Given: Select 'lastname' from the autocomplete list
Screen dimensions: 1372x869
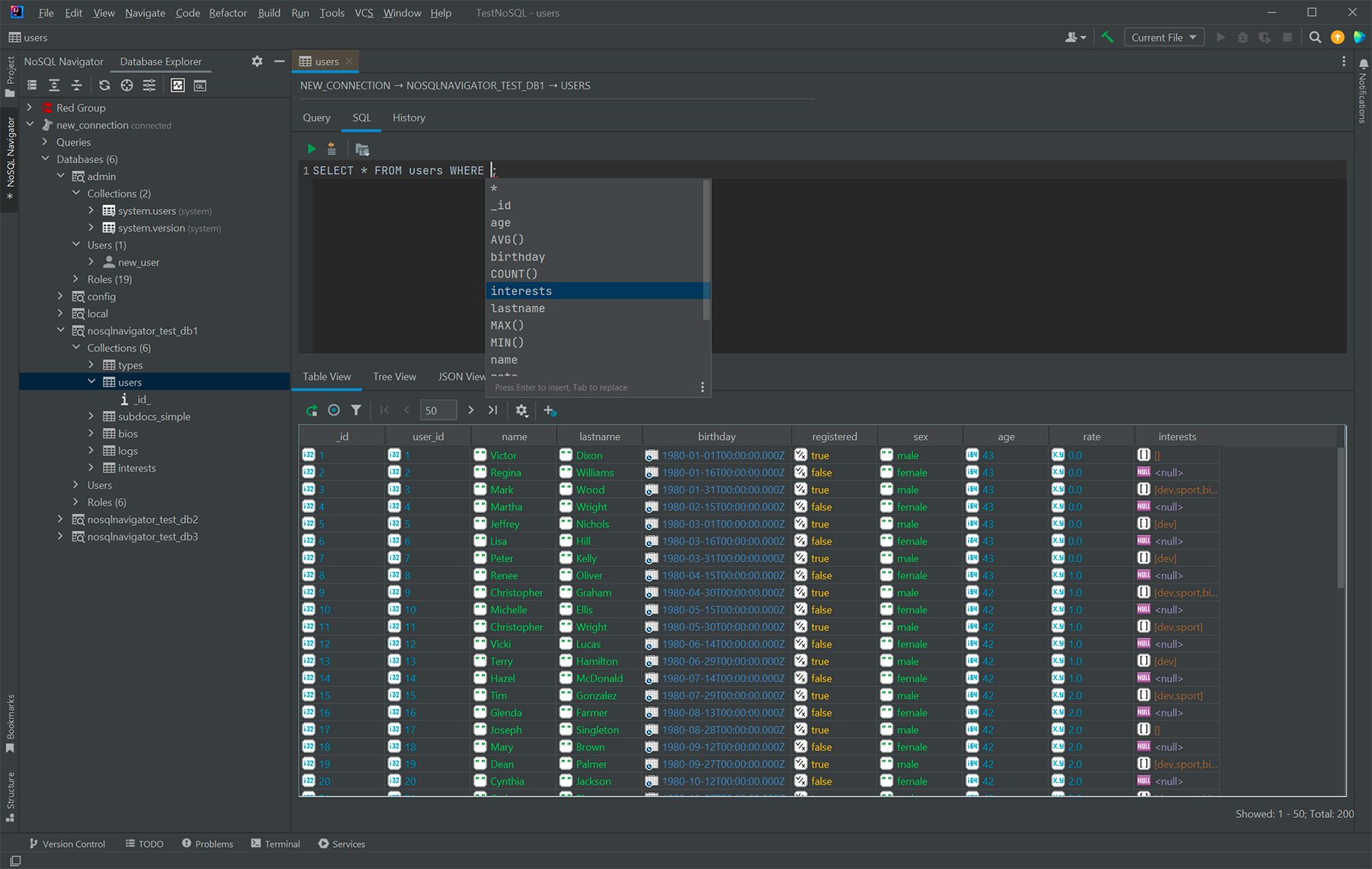Looking at the screenshot, I should coord(518,308).
